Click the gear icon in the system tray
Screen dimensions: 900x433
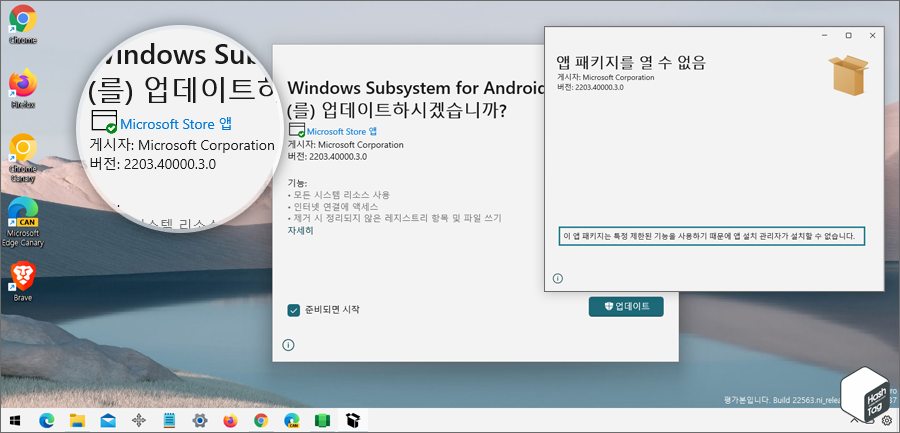(x=886, y=421)
